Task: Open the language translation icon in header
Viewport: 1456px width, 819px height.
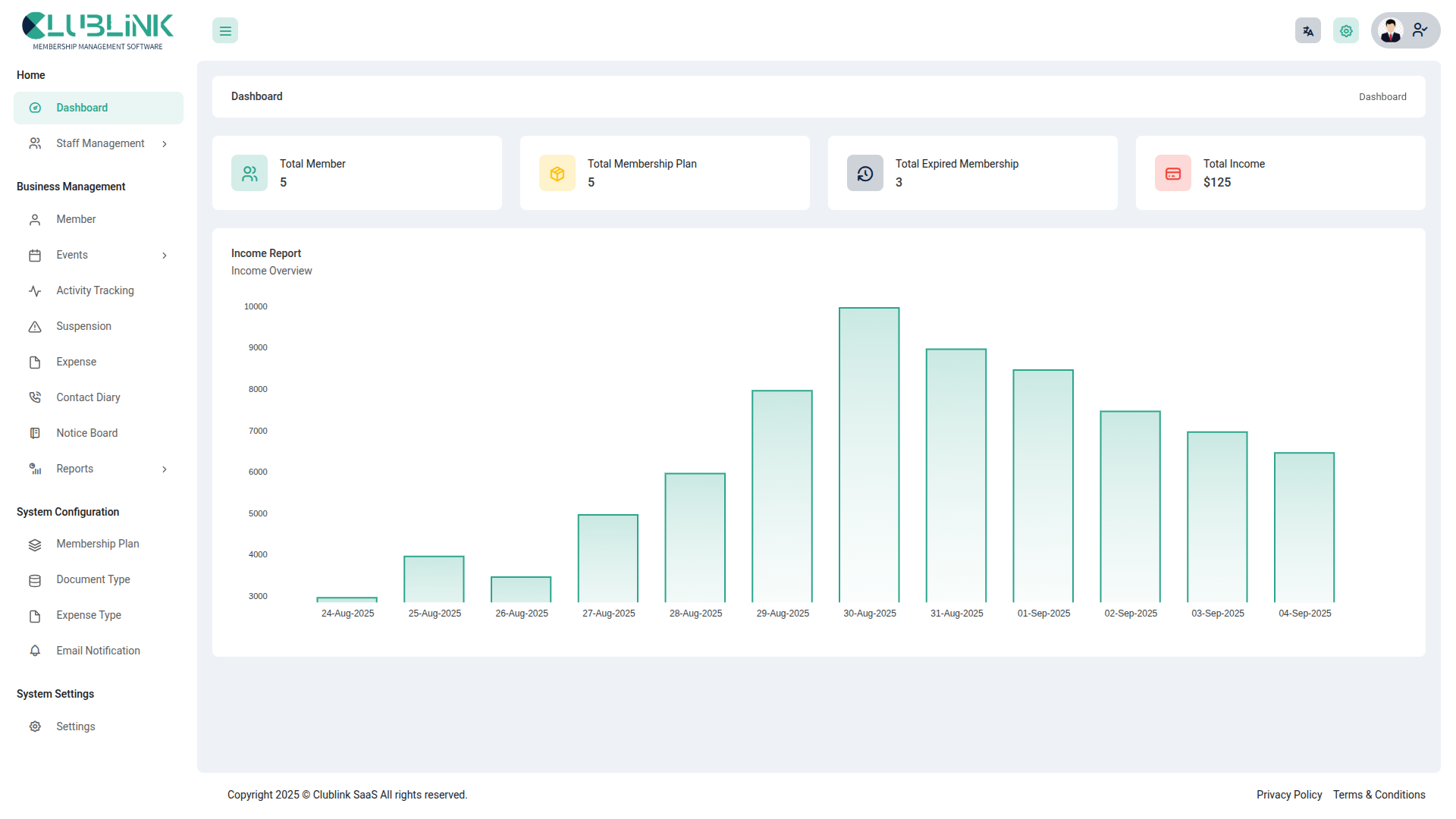Action: click(x=1307, y=30)
